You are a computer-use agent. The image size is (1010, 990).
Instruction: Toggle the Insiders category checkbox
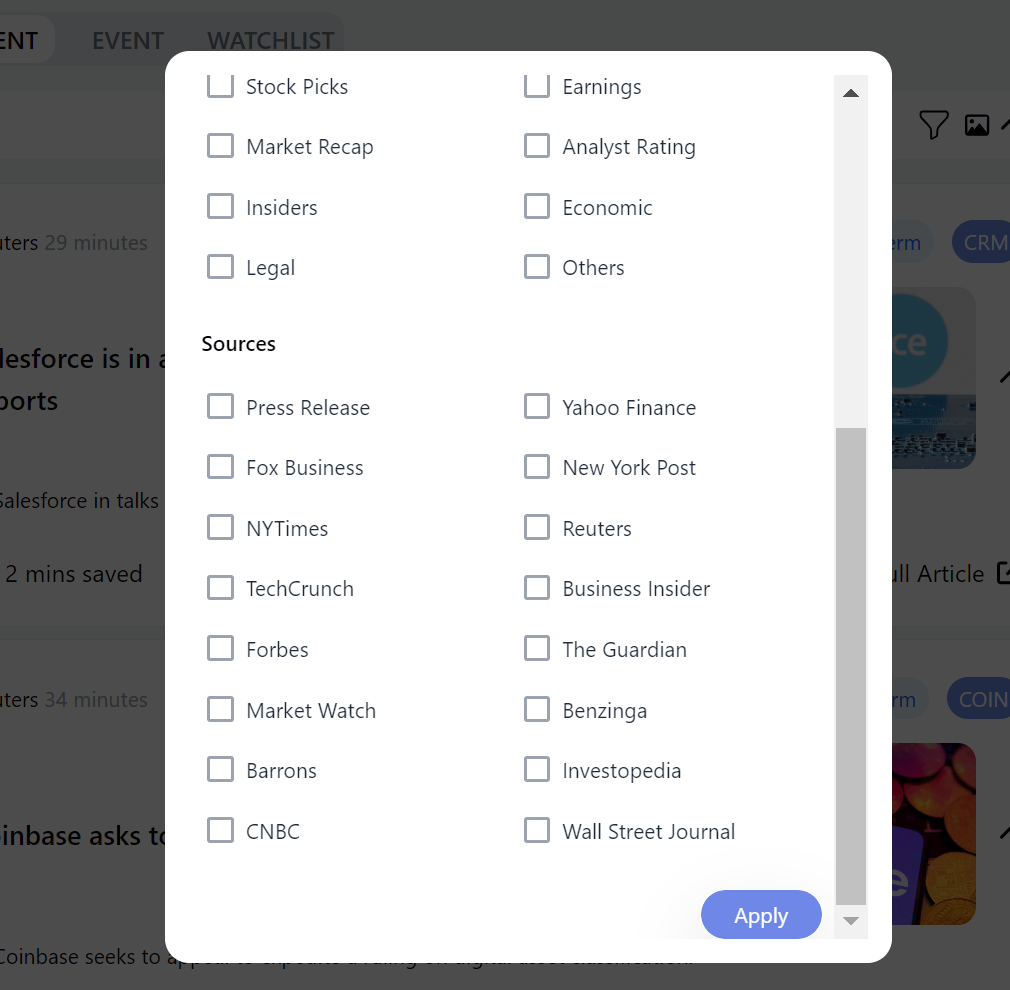coord(220,207)
